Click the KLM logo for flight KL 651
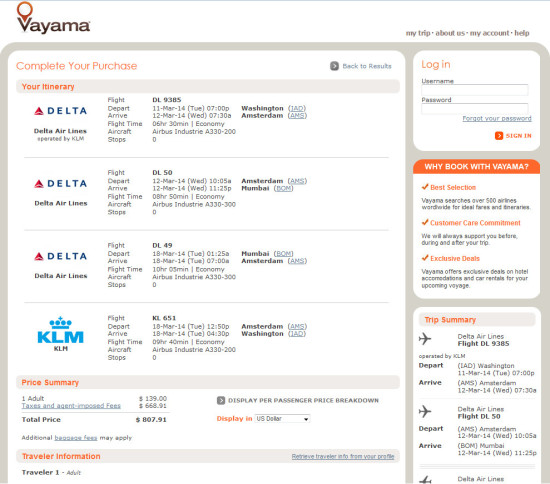550x484 pixels. (60, 330)
